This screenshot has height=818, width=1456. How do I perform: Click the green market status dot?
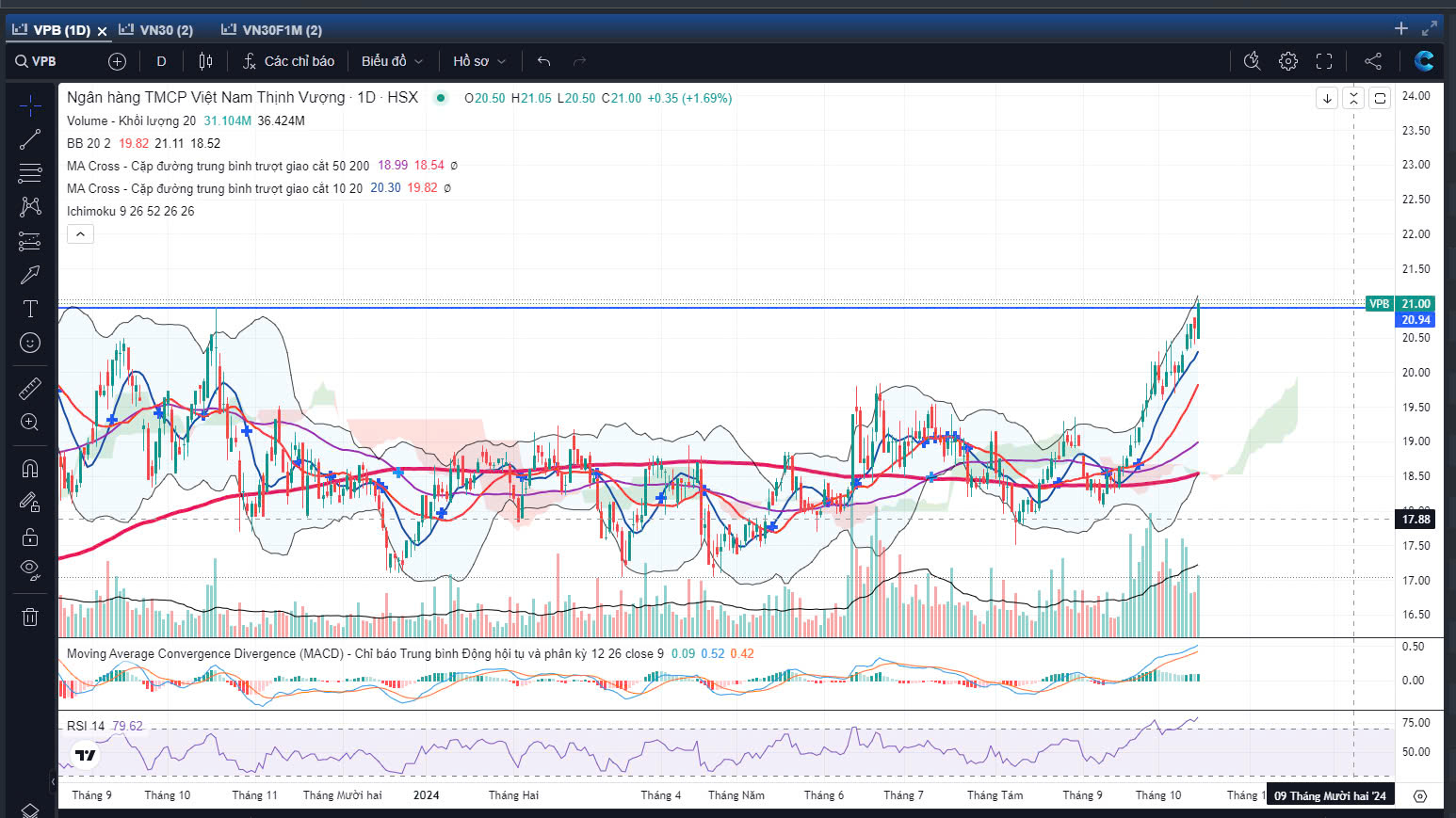441,98
